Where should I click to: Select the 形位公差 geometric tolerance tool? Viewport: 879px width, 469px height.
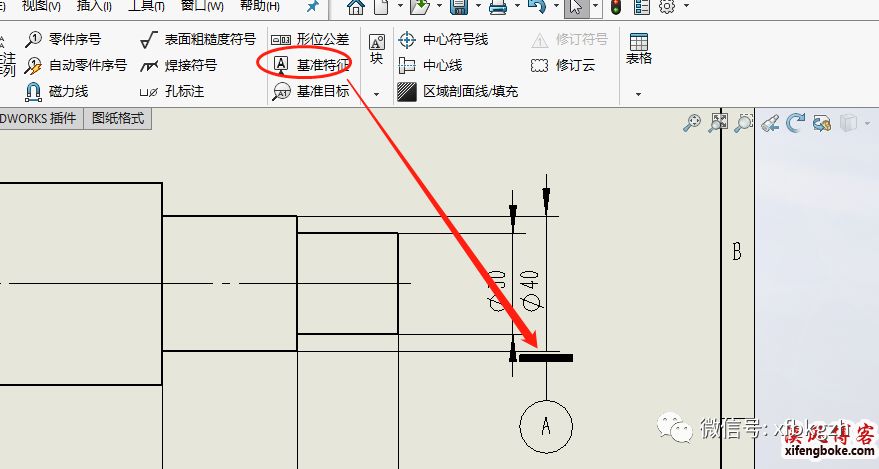[310, 39]
